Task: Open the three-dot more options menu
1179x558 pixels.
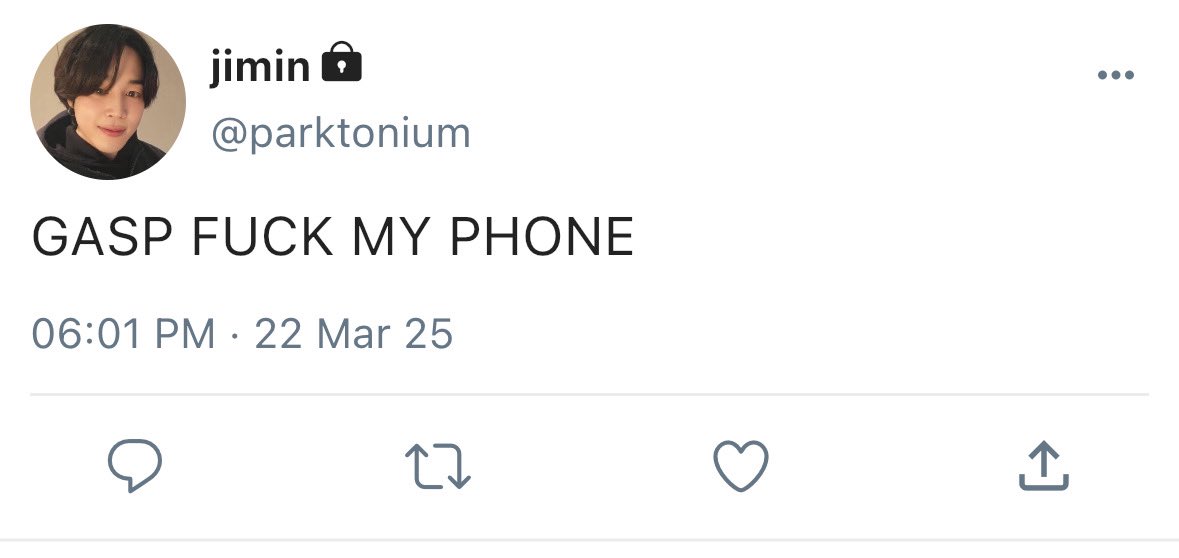Action: click(x=1116, y=74)
